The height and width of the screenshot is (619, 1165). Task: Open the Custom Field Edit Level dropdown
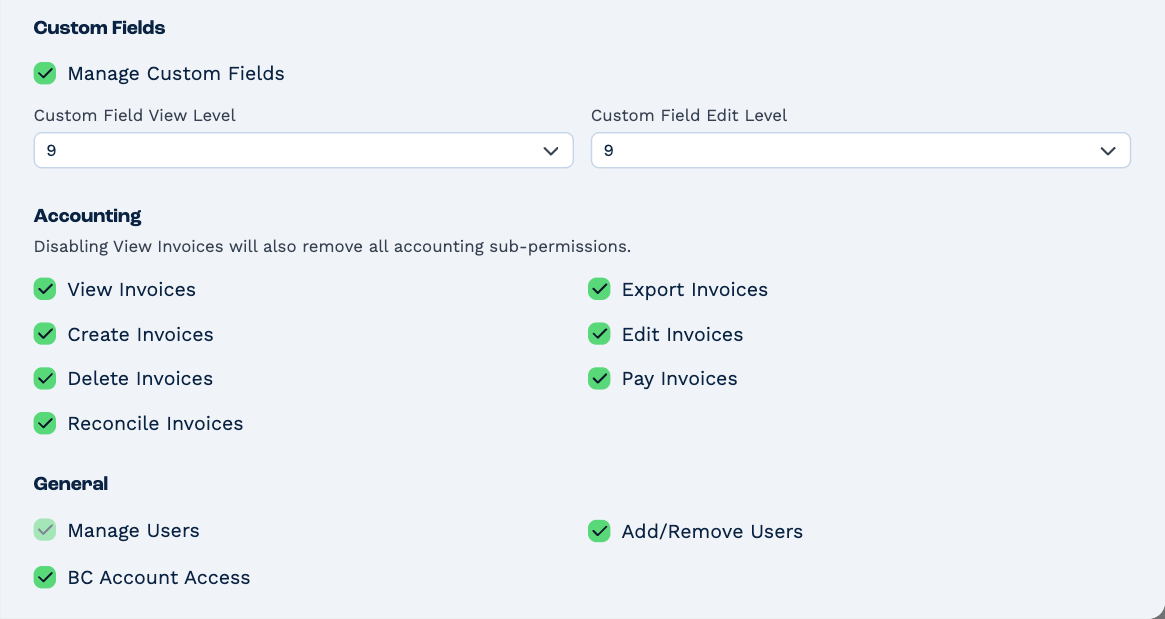[x=860, y=150]
